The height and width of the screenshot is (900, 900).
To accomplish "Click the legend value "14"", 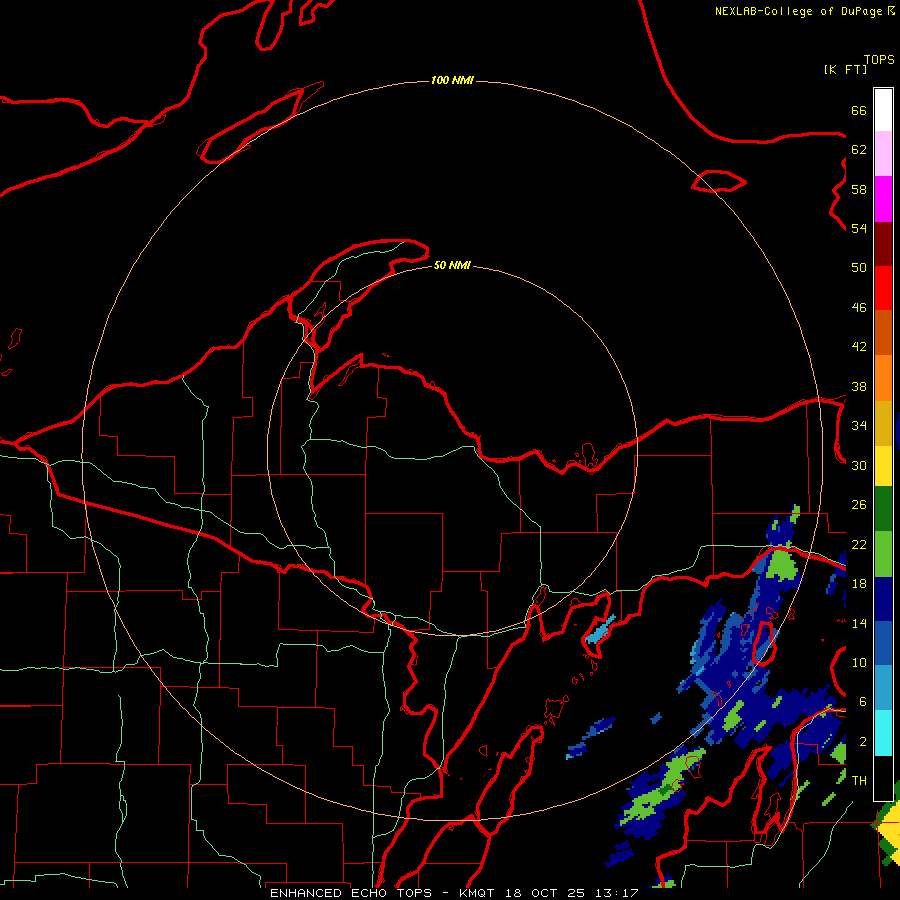I will 859,623.
